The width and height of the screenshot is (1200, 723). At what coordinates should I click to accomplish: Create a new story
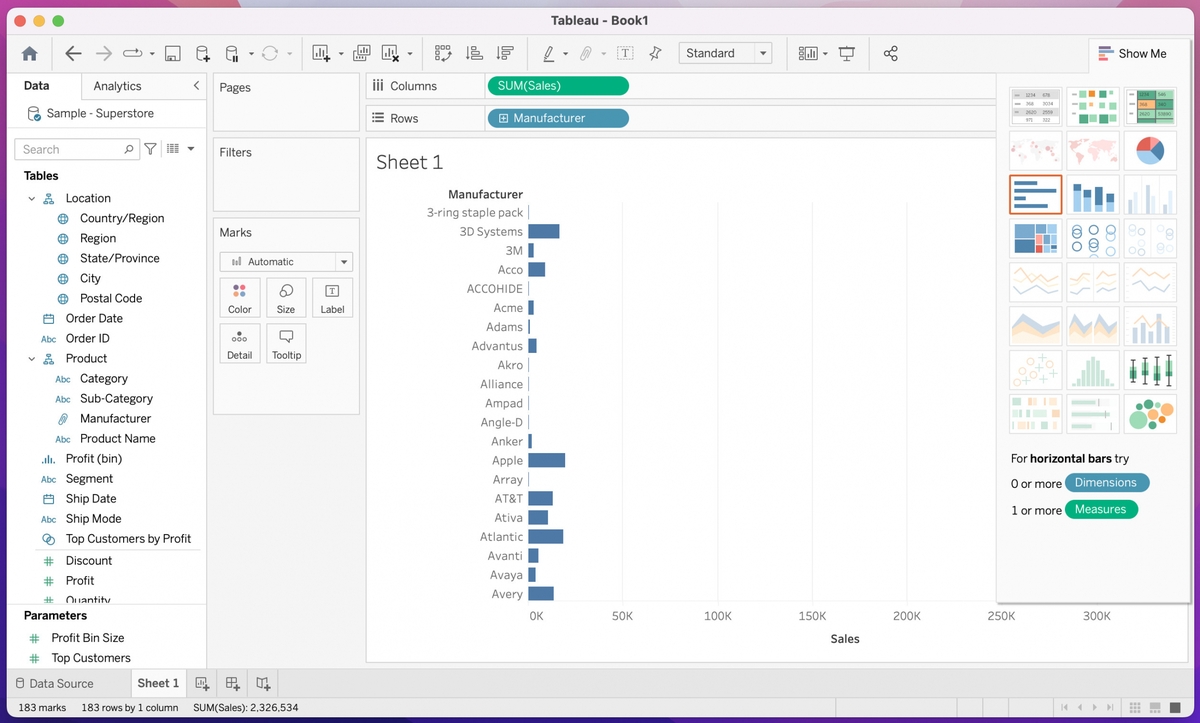coord(262,683)
